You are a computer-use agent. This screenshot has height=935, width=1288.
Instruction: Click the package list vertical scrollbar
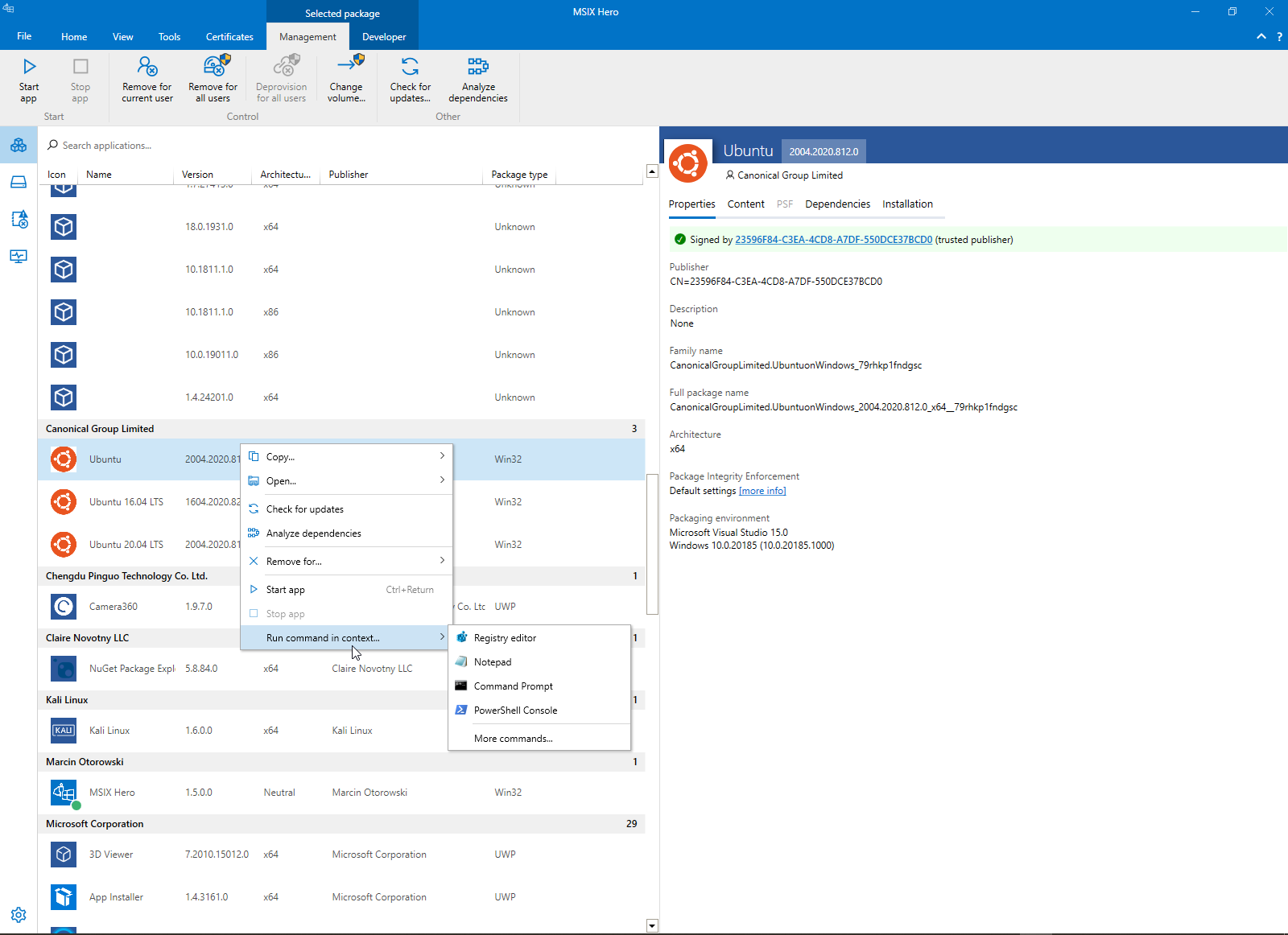[652, 546]
